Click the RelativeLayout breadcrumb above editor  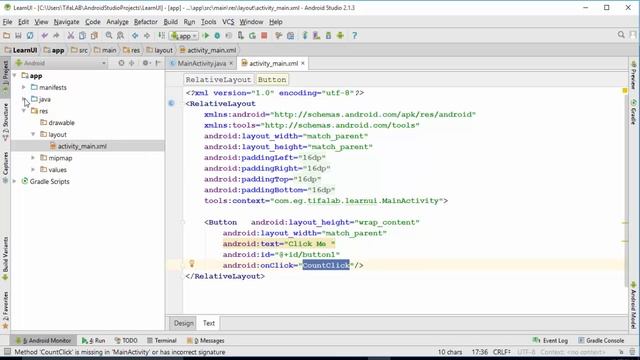[218, 80]
